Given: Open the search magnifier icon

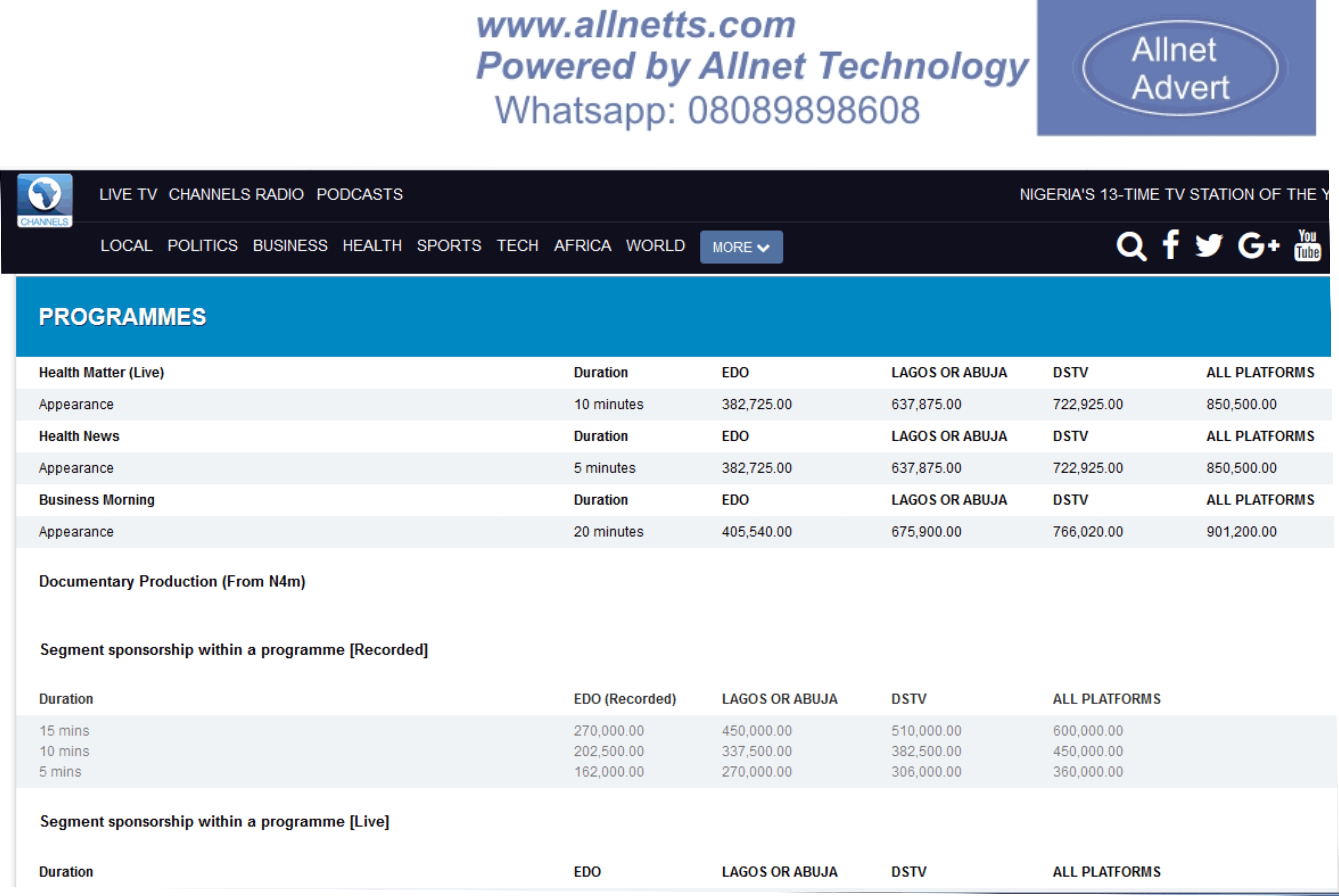Looking at the screenshot, I should pos(1130,246).
